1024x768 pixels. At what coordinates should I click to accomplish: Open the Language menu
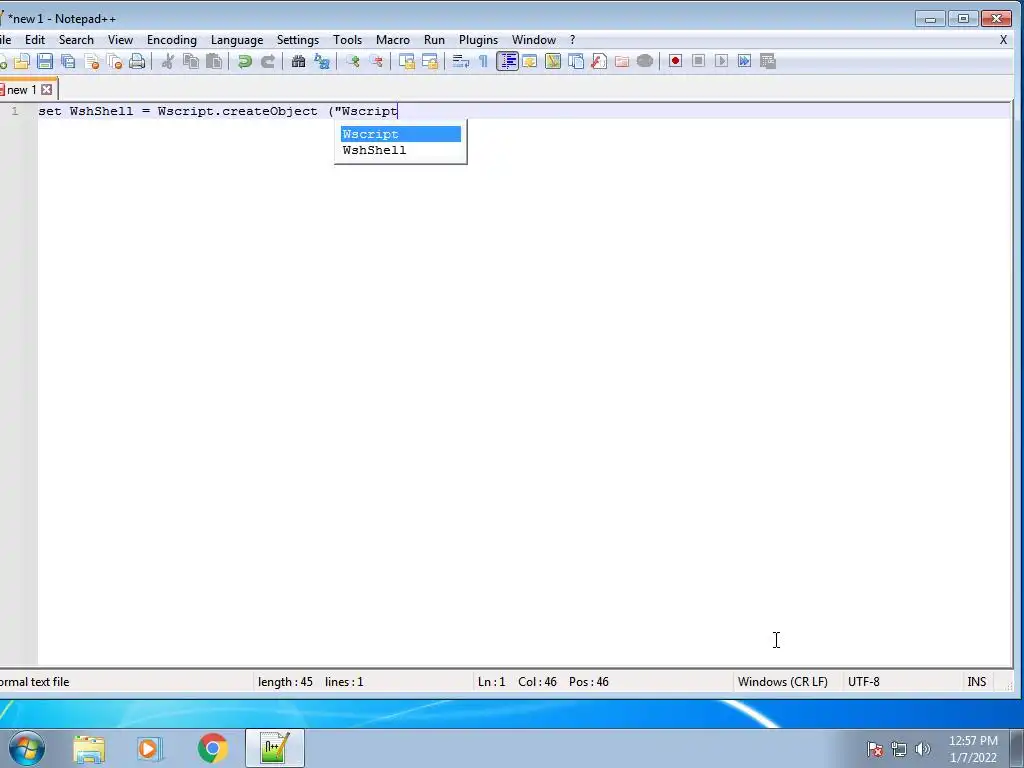[237, 40]
